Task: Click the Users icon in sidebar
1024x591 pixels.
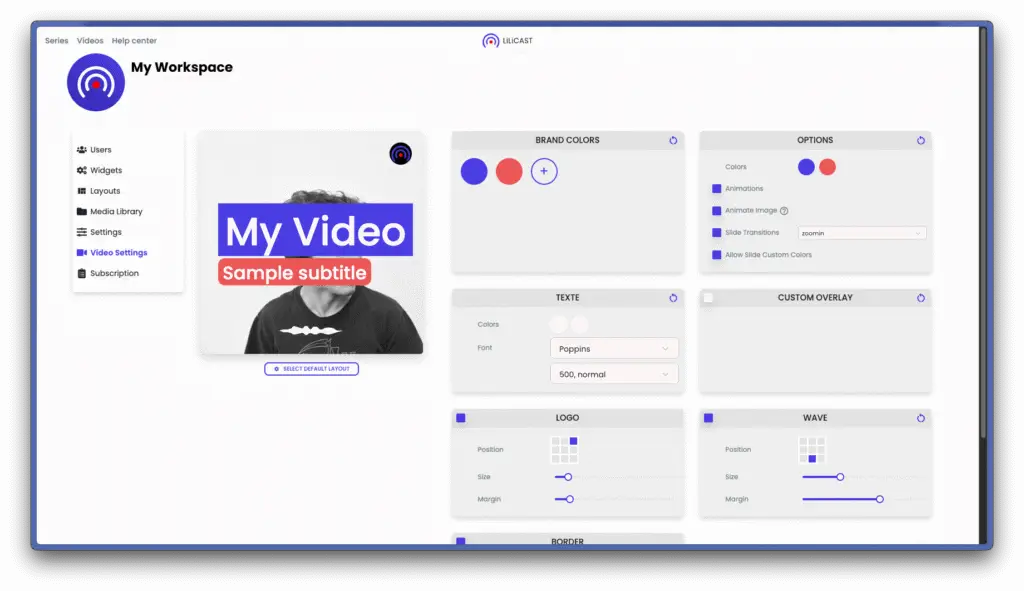Action: point(82,150)
